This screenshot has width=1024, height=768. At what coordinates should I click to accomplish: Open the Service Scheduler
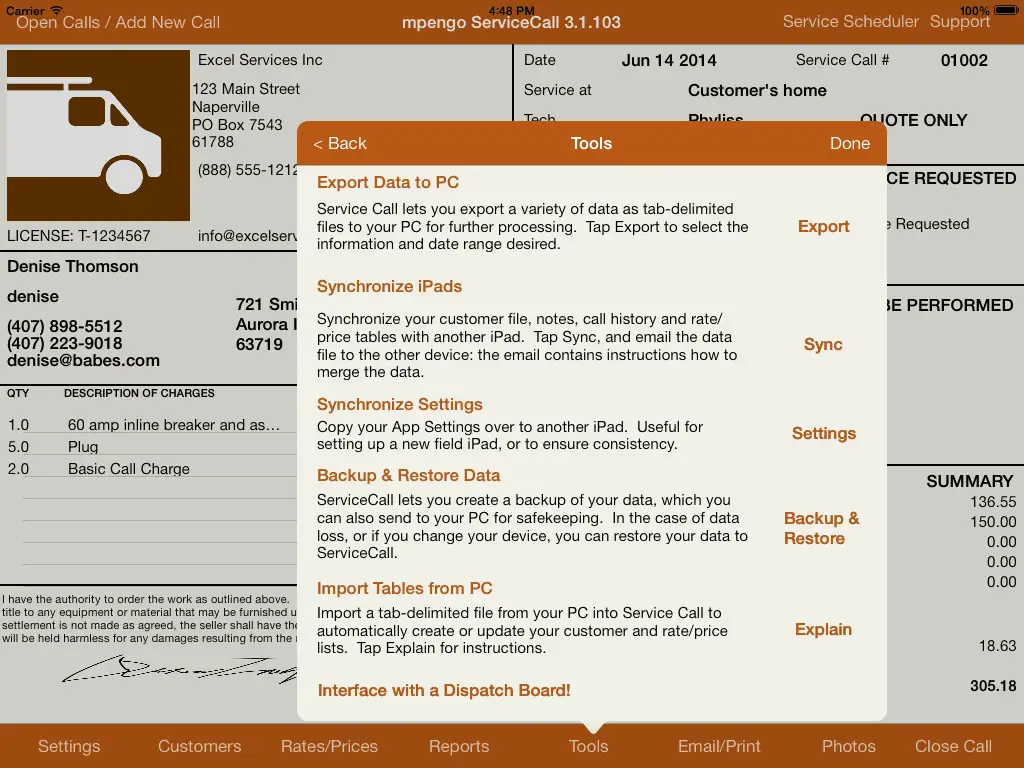[x=850, y=22]
